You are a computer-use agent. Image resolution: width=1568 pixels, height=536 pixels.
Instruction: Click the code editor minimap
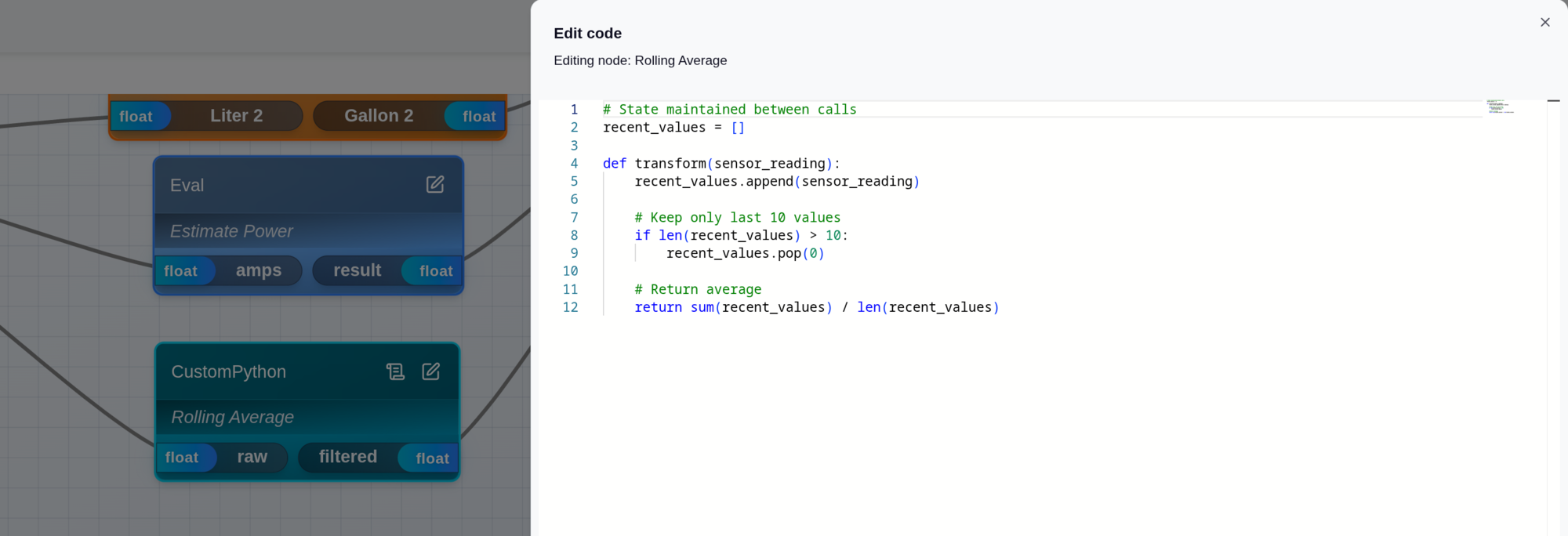pyautogui.click(x=1501, y=107)
